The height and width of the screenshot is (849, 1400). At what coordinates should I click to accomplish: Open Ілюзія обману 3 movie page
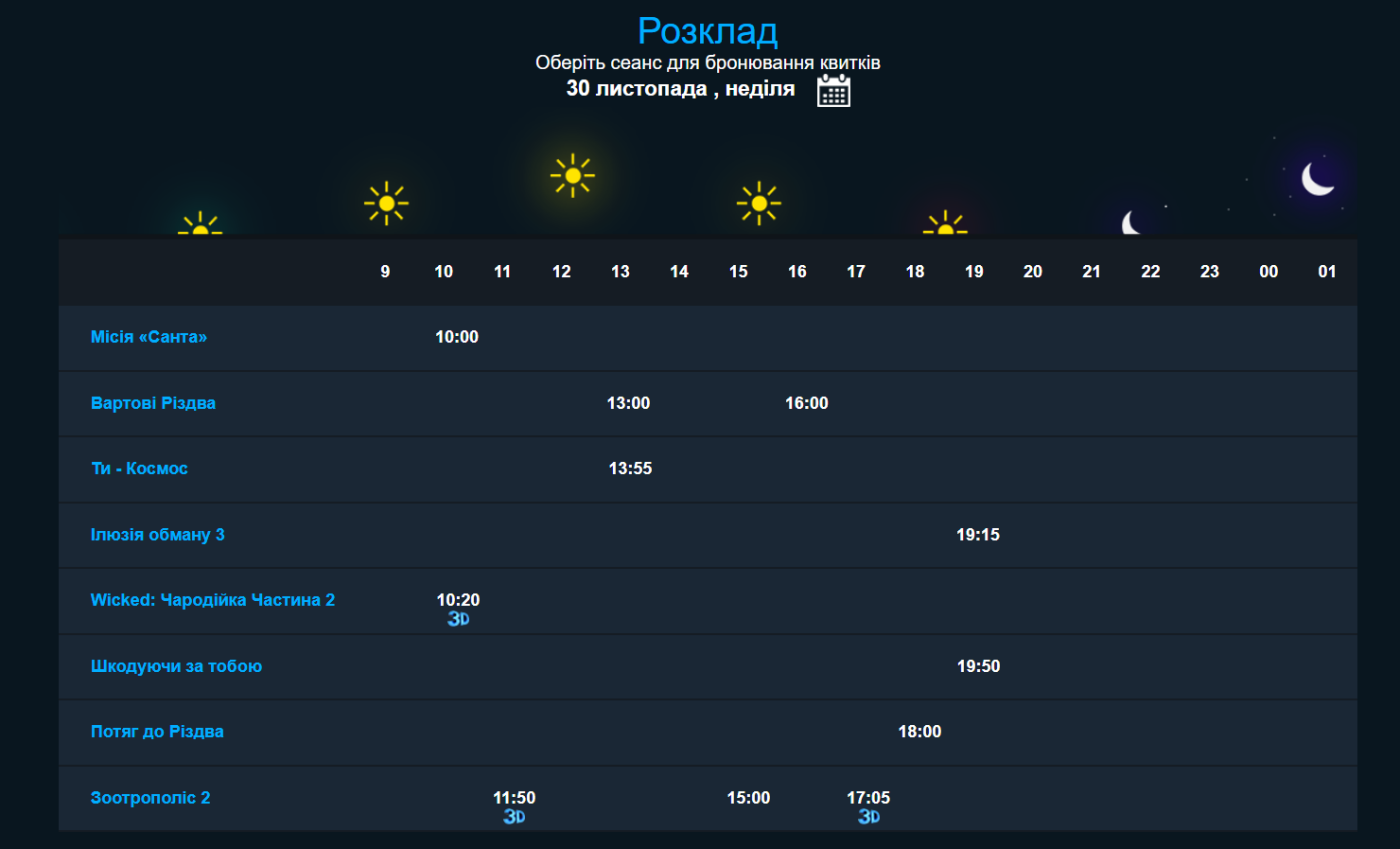158,534
